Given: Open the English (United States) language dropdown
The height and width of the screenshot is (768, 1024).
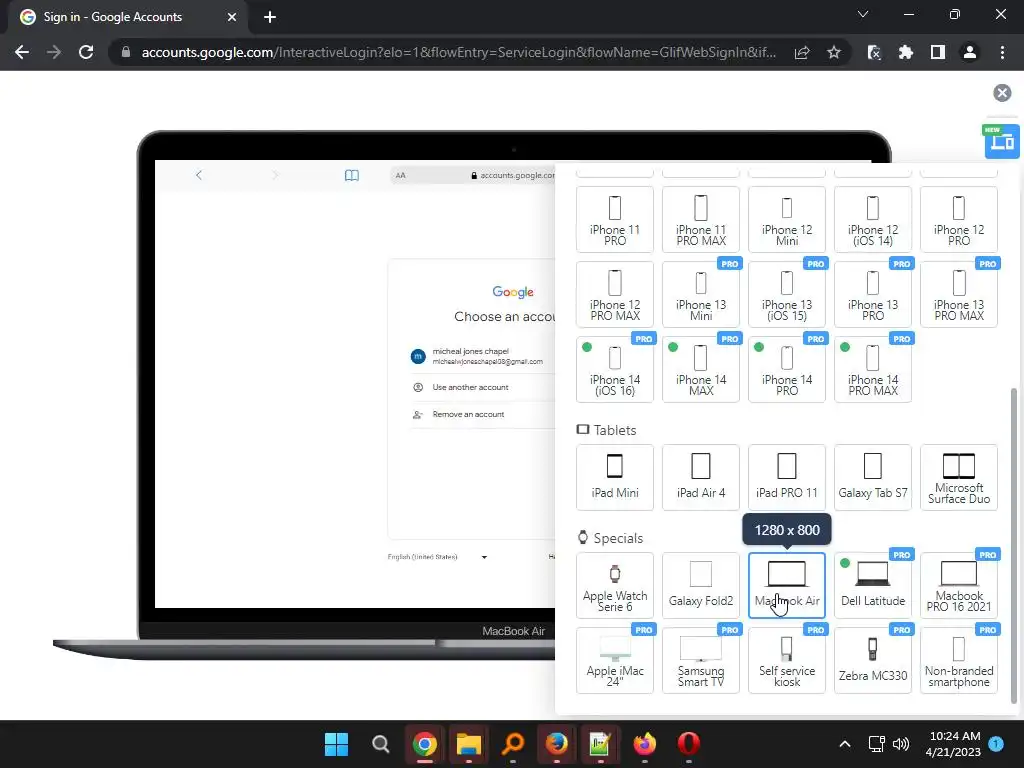Looking at the screenshot, I should click(438, 557).
